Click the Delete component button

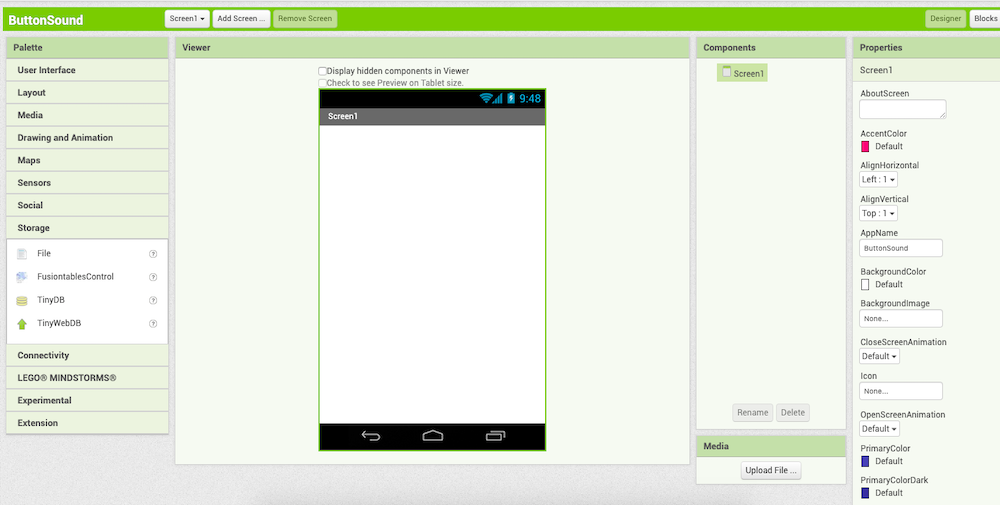tap(793, 413)
